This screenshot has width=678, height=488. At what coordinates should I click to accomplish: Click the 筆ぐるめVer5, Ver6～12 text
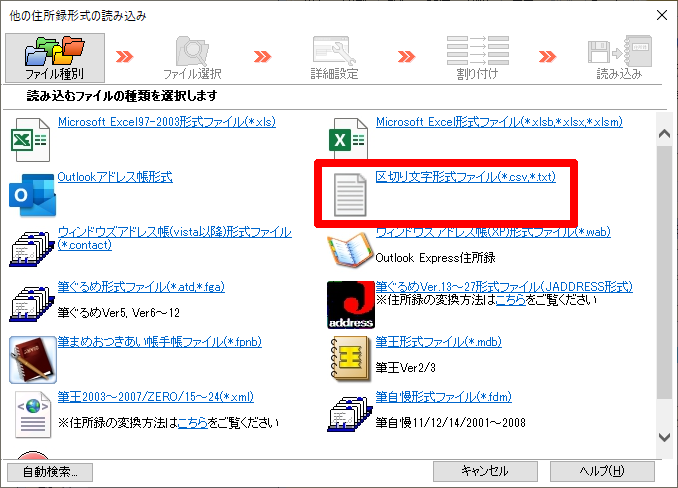click(x=119, y=313)
